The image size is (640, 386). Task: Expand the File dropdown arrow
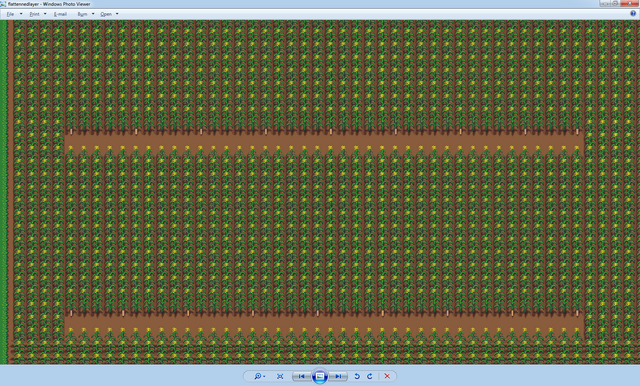(21, 14)
